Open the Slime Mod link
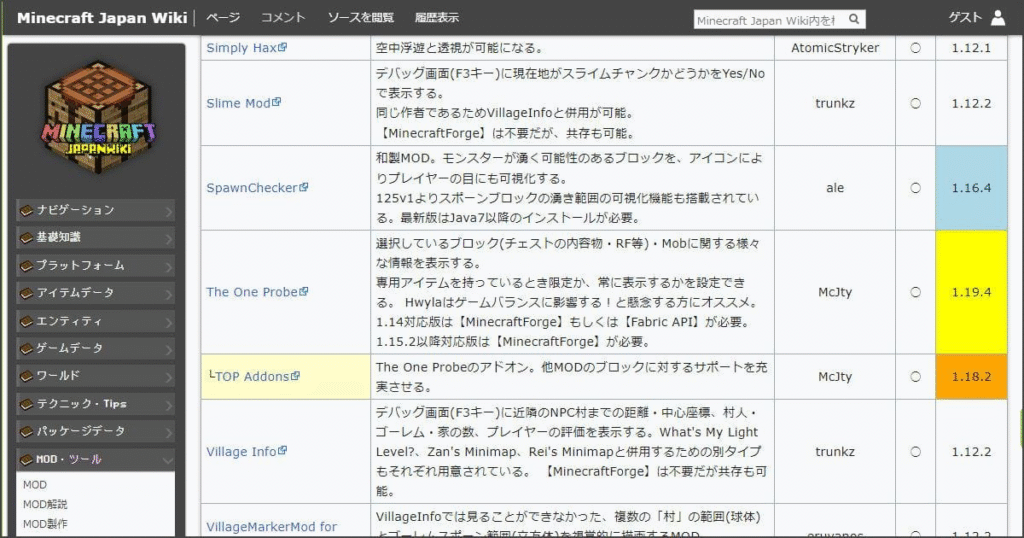This screenshot has width=1024, height=538. coord(238,103)
